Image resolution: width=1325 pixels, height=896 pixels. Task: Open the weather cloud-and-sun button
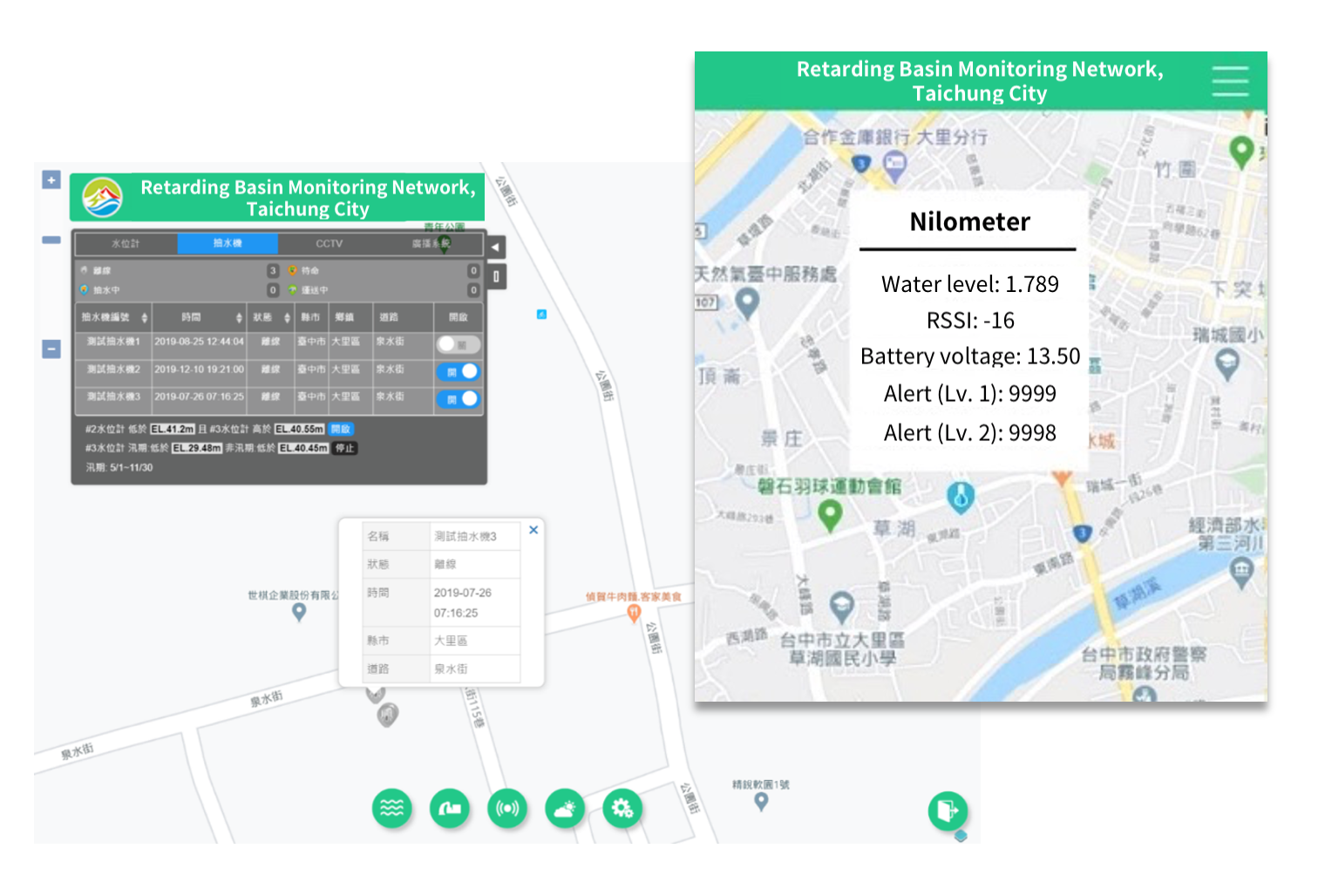tap(565, 809)
